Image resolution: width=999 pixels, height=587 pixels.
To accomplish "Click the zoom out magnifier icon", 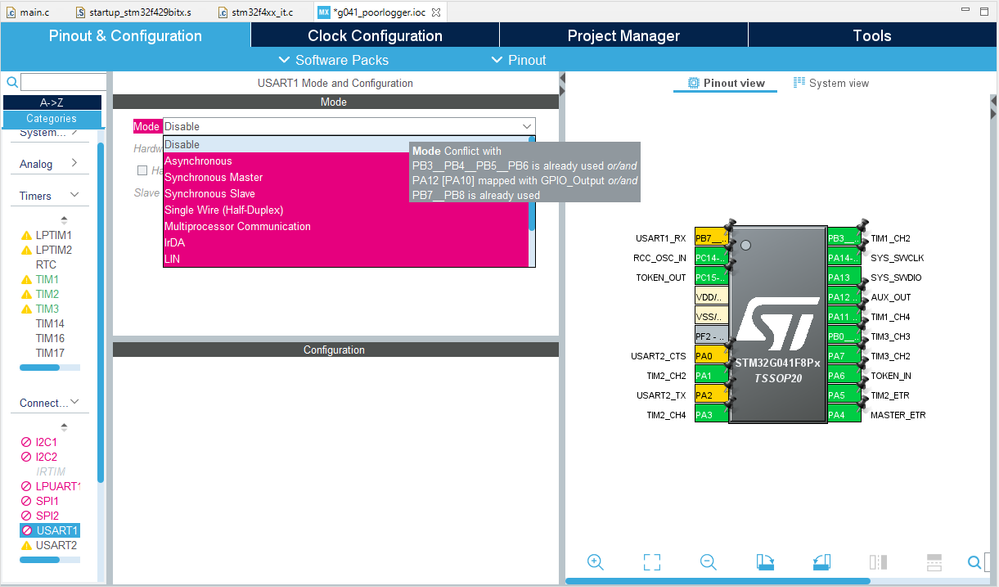I will pos(708,562).
